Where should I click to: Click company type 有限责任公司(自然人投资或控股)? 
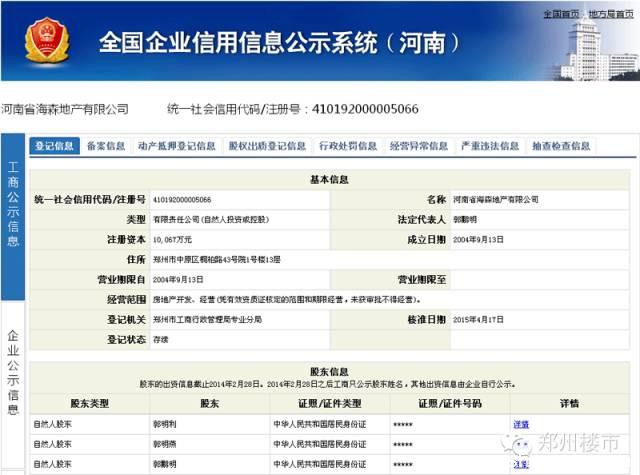pyautogui.click(x=211, y=220)
